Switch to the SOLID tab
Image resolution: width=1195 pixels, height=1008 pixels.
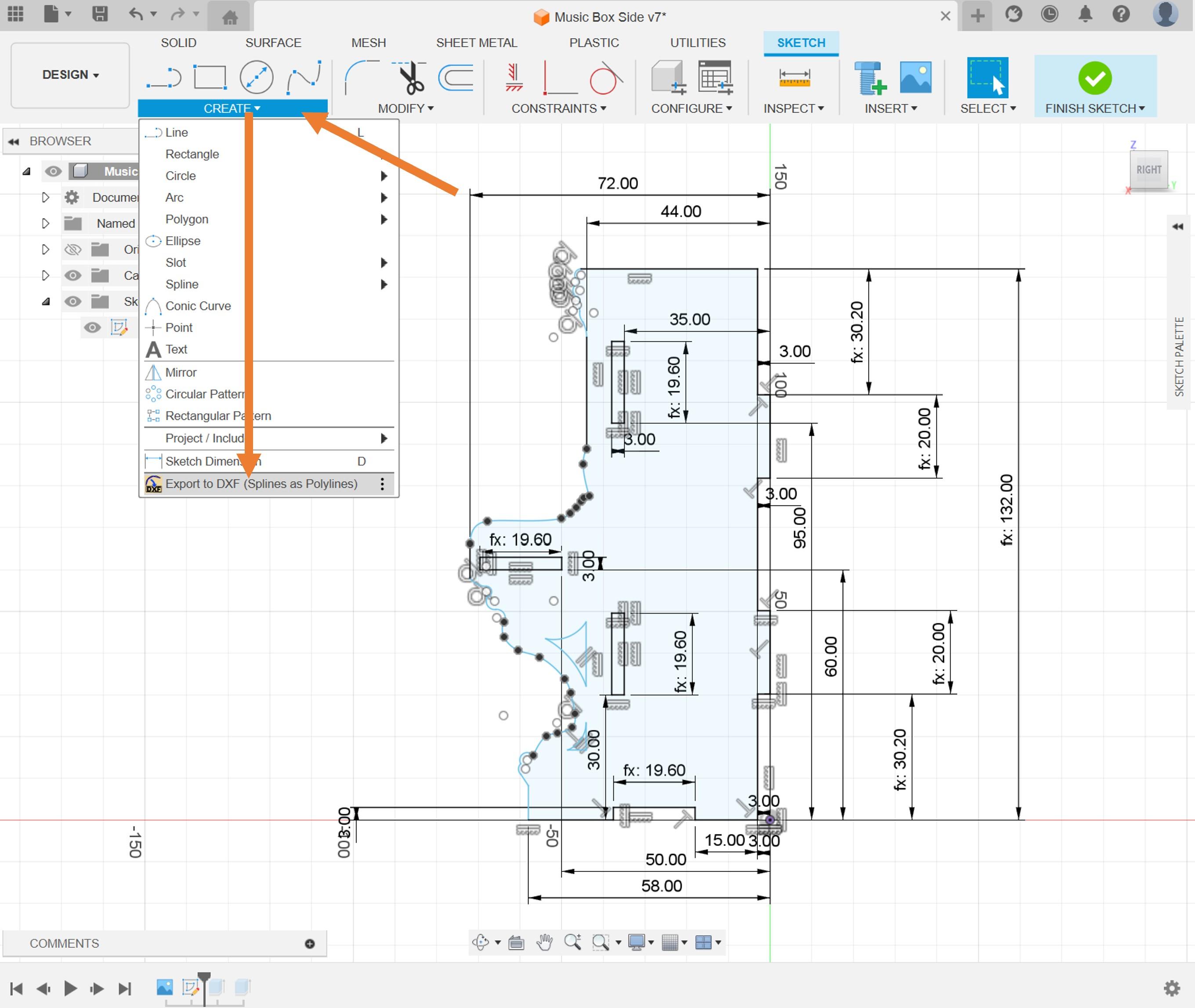point(179,42)
